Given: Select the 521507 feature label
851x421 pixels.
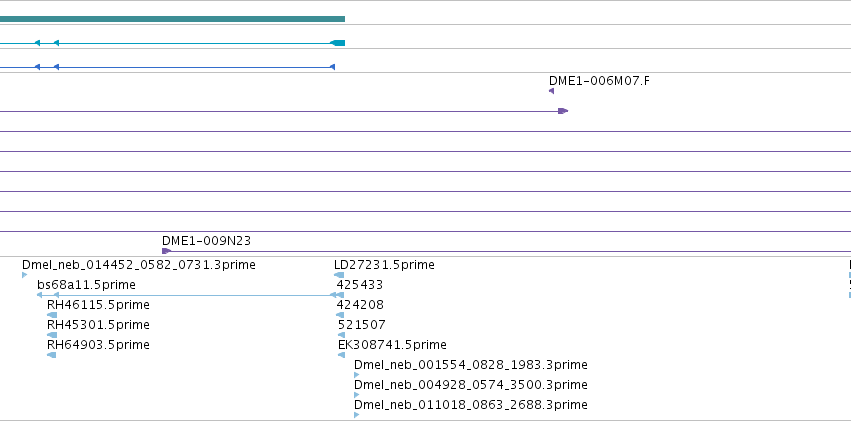Looking at the screenshot, I should (x=361, y=325).
